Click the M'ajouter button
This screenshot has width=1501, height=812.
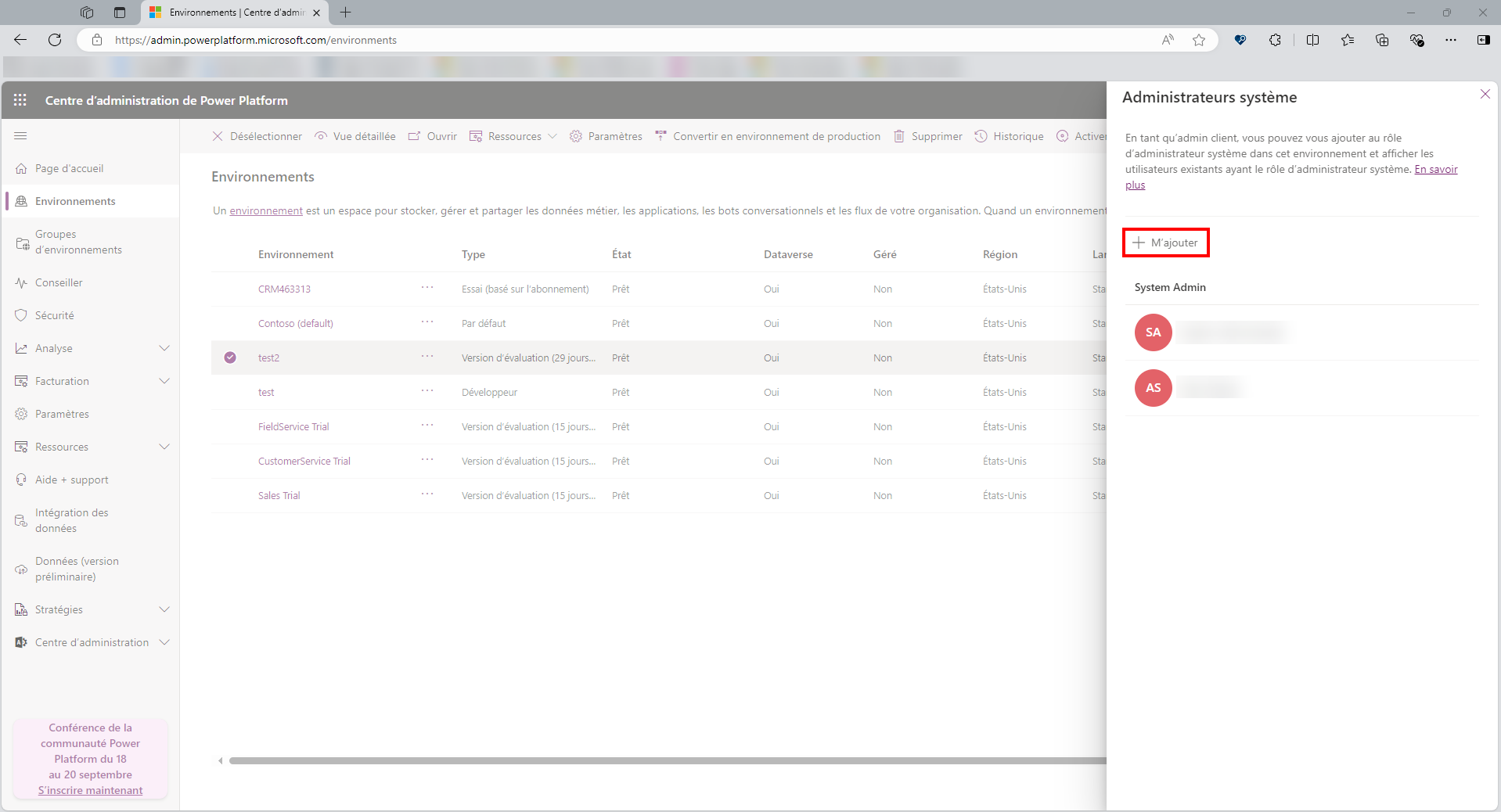[x=1165, y=243]
